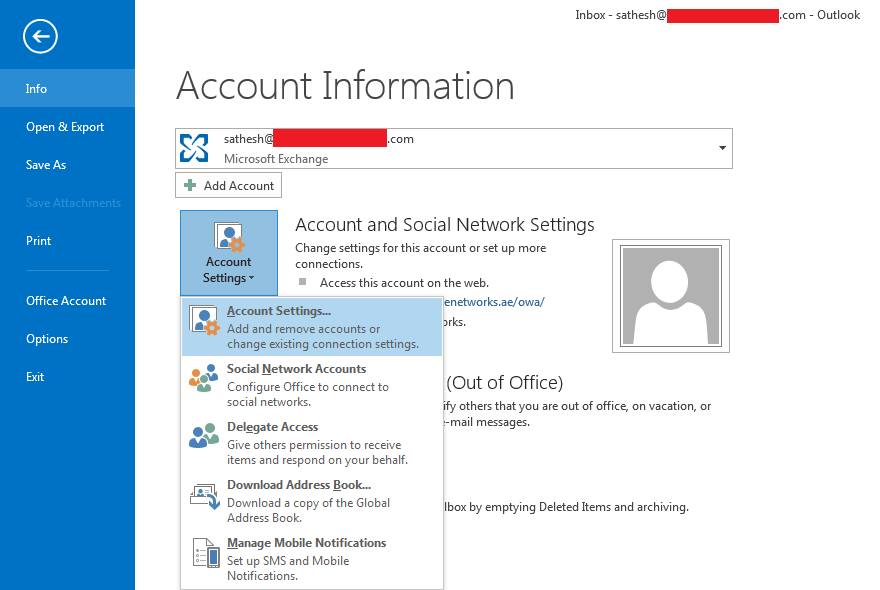Click the Account and Social Network Settings heading
Viewport: 880px width, 590px height.
(x=444, y=225)
